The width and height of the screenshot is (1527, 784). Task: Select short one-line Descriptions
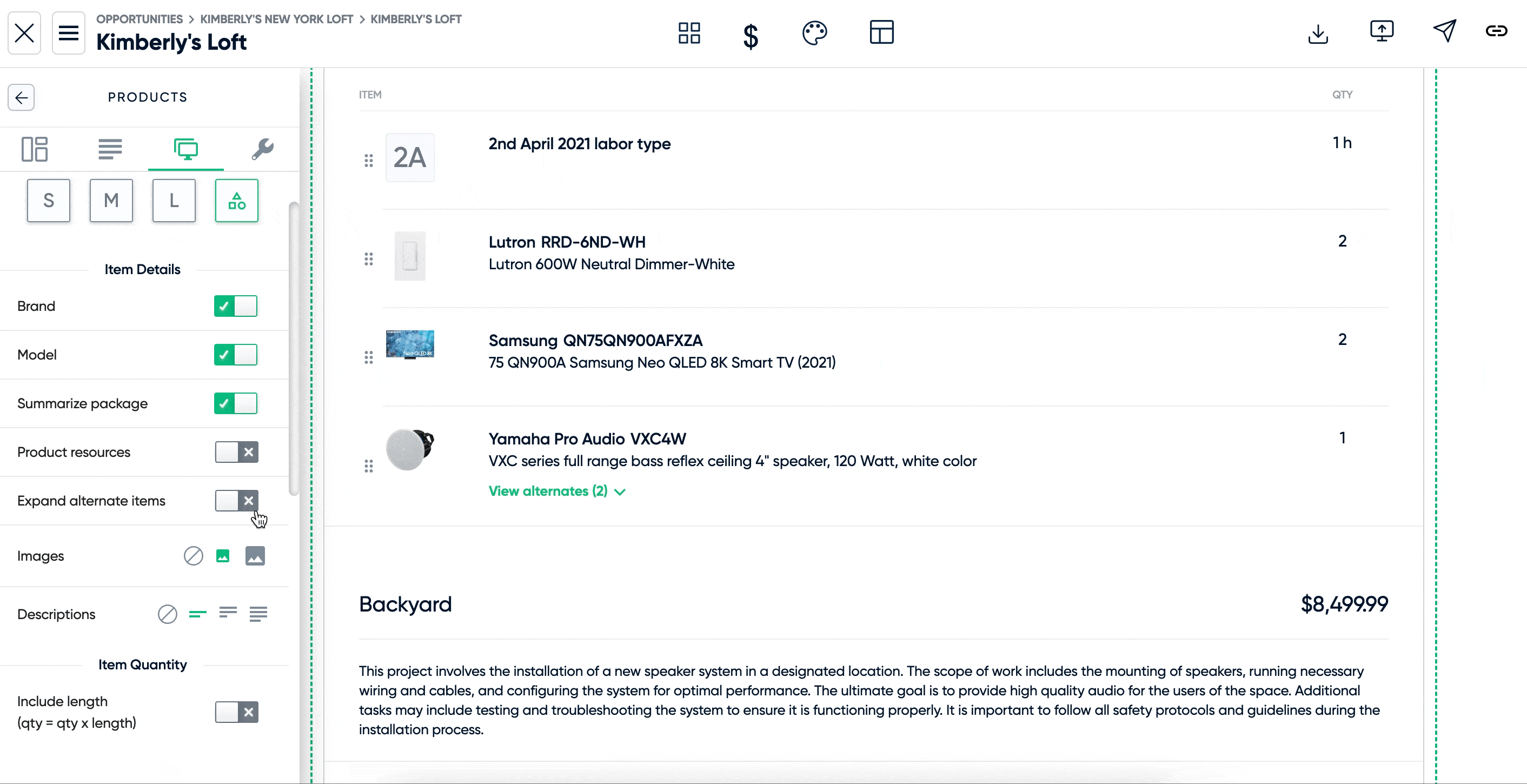[197, 614]
